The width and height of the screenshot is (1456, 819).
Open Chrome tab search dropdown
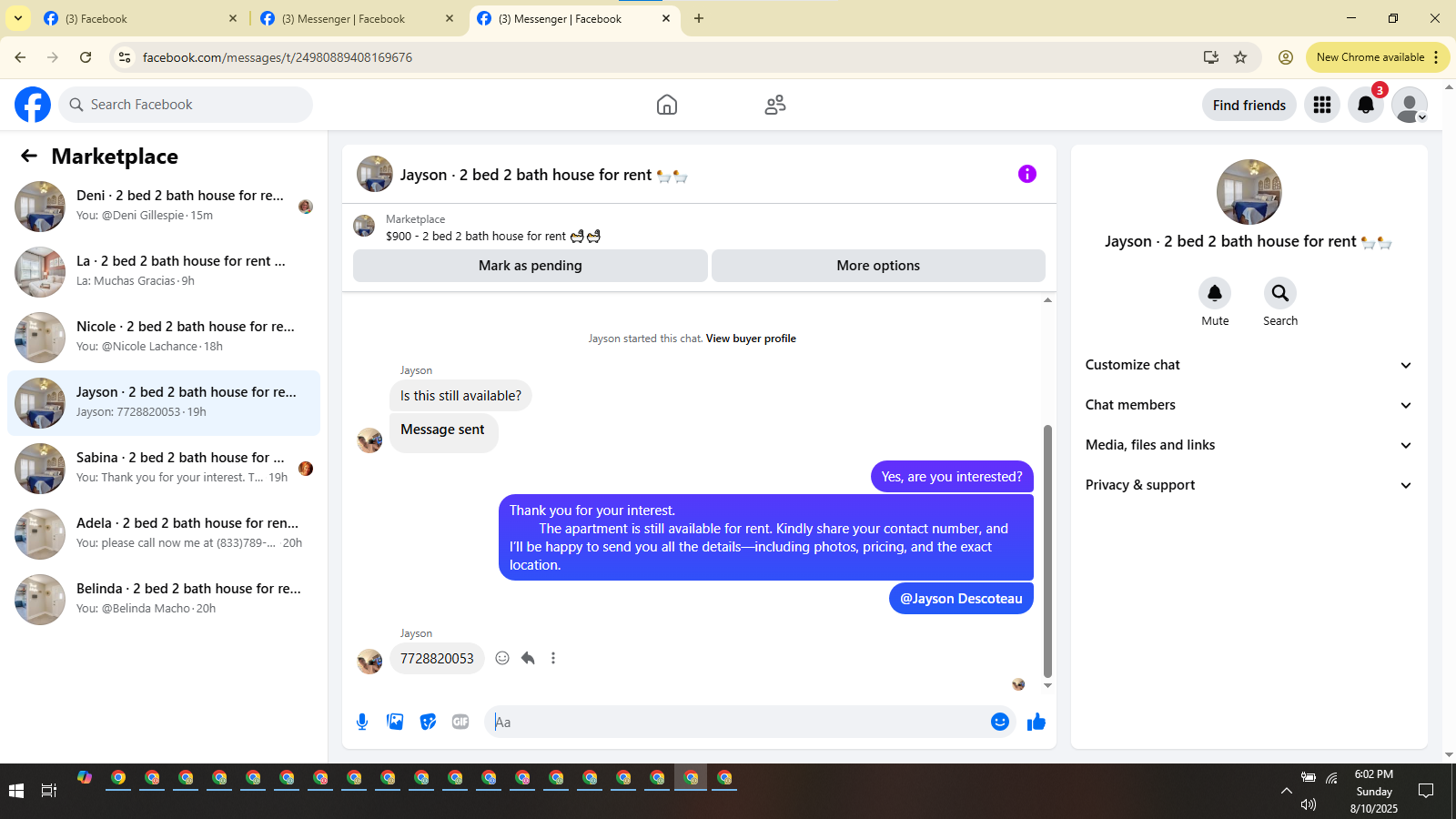[18, 18]
